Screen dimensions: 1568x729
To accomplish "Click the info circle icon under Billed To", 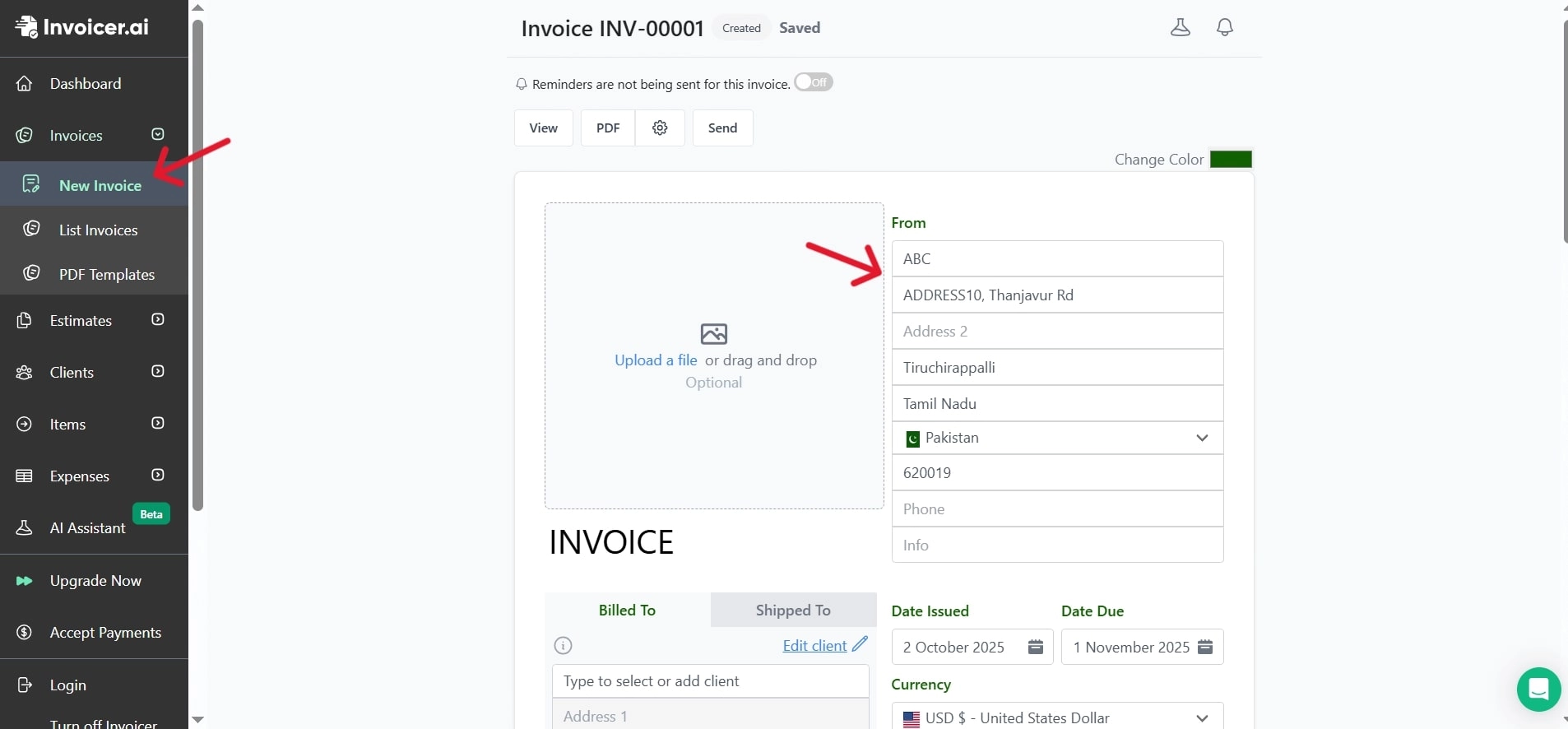I will click(563, 646).
